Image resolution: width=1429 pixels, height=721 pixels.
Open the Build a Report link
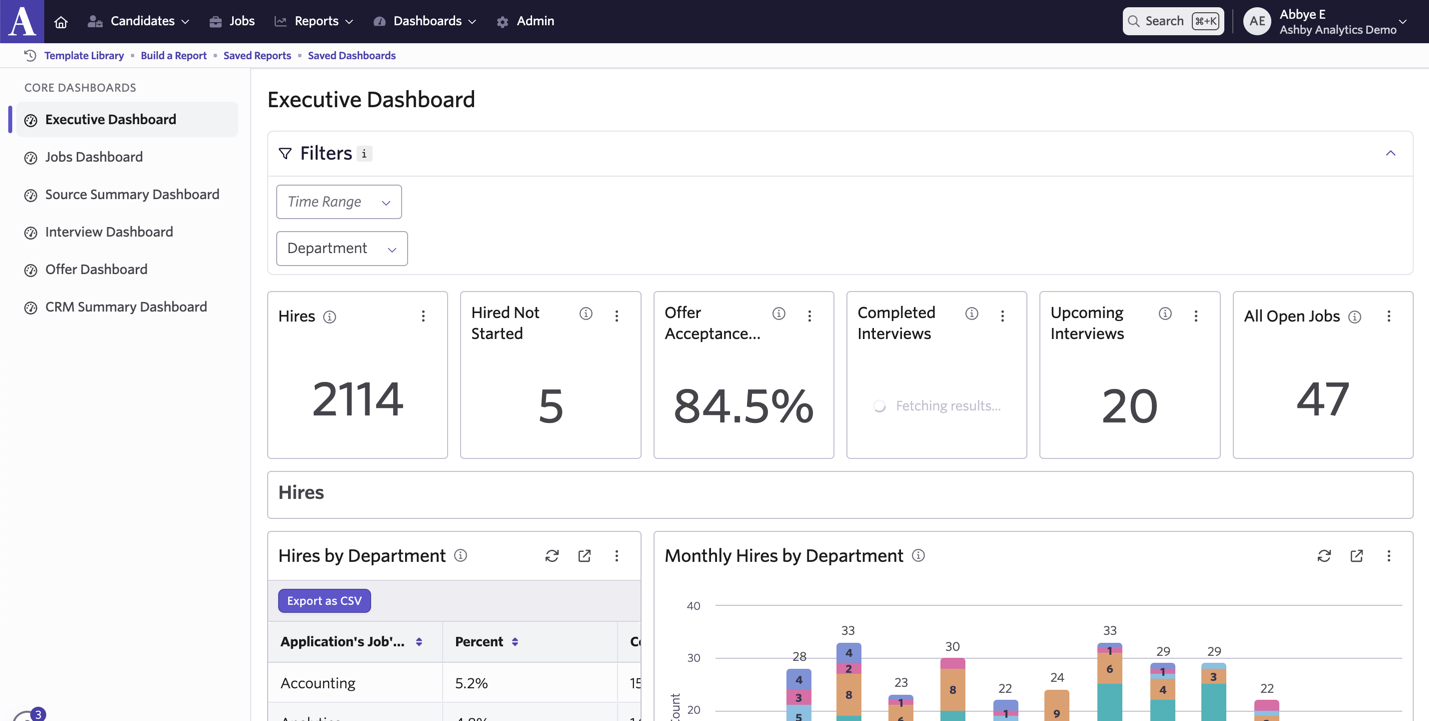point(174,56)
